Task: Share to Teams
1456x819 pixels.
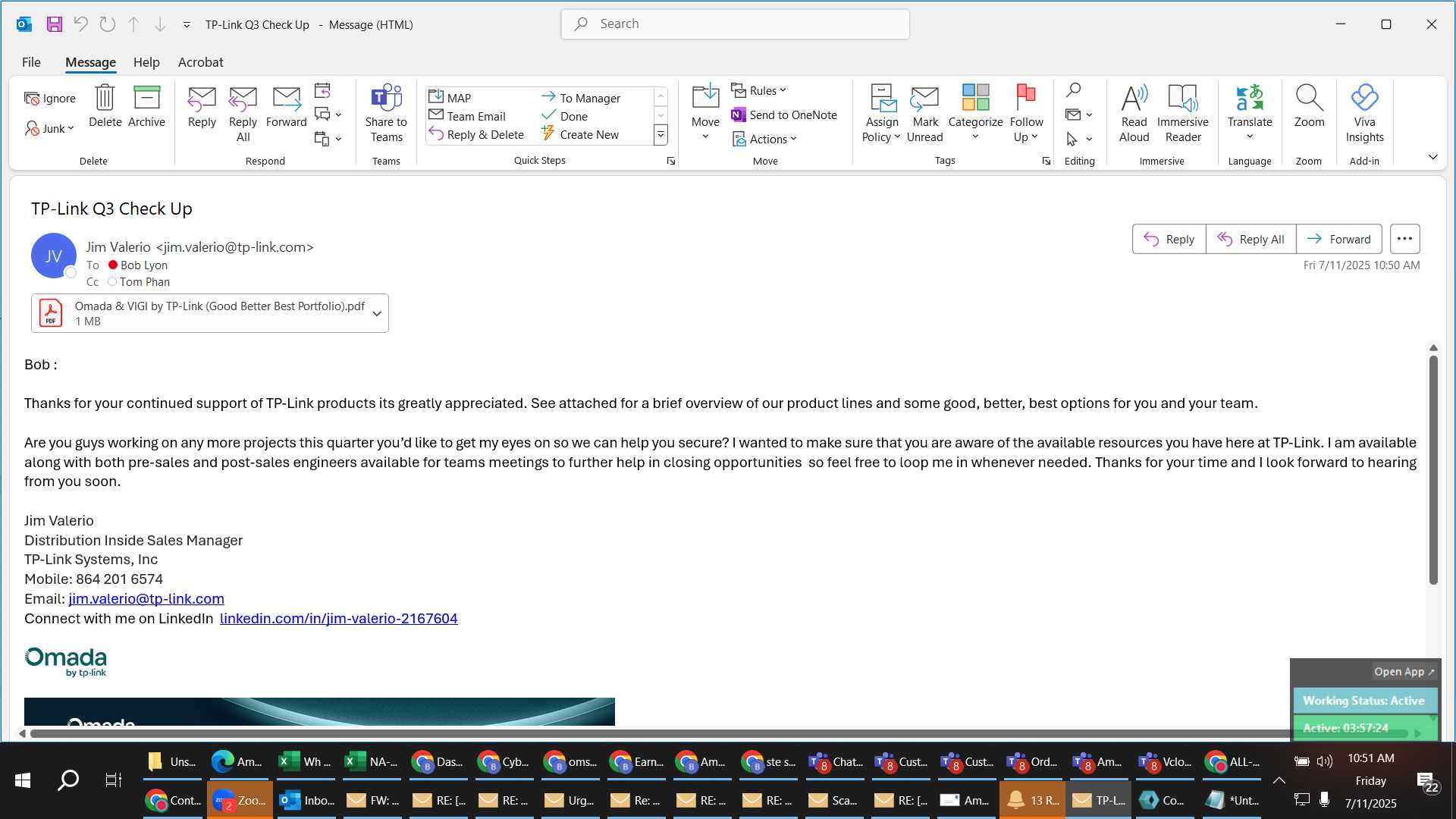Action: coord(386,114)
